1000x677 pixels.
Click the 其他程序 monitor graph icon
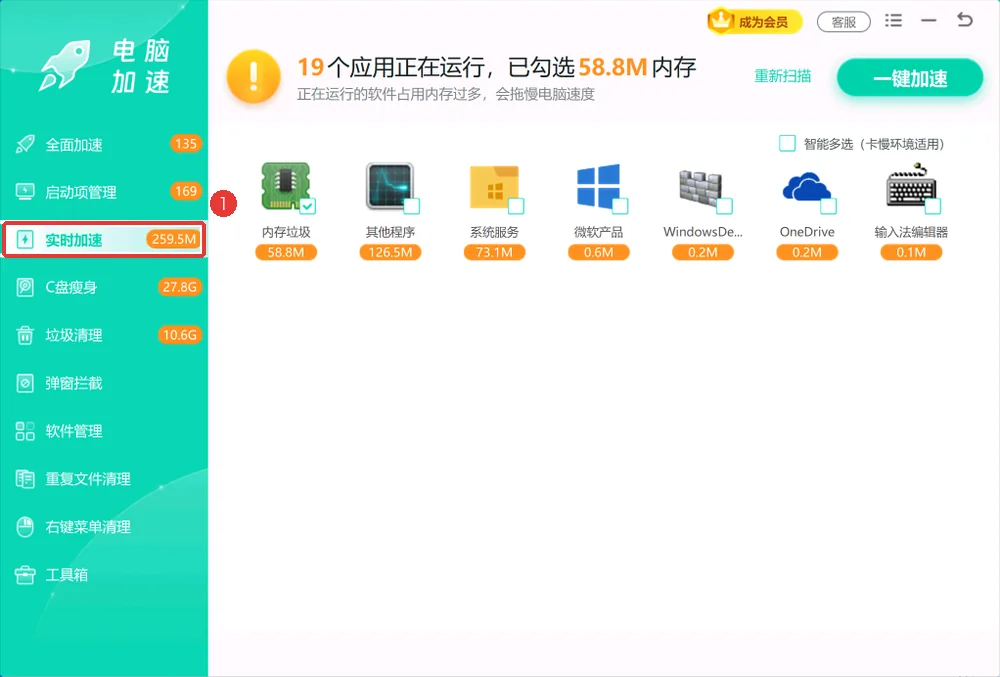point(390,186)
